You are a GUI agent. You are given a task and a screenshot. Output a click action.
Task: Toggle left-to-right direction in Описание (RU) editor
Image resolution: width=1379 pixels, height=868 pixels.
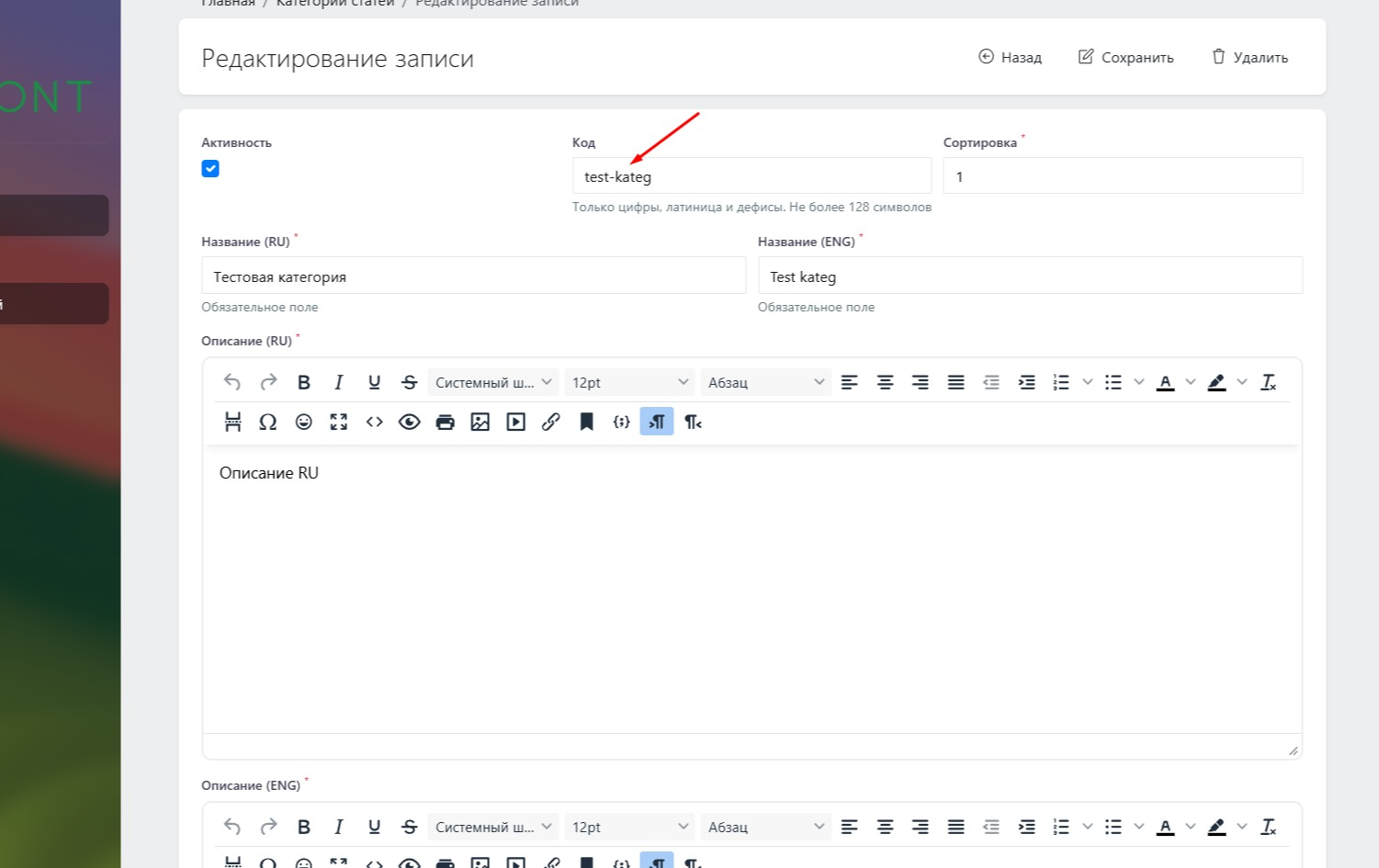(657, 423)
